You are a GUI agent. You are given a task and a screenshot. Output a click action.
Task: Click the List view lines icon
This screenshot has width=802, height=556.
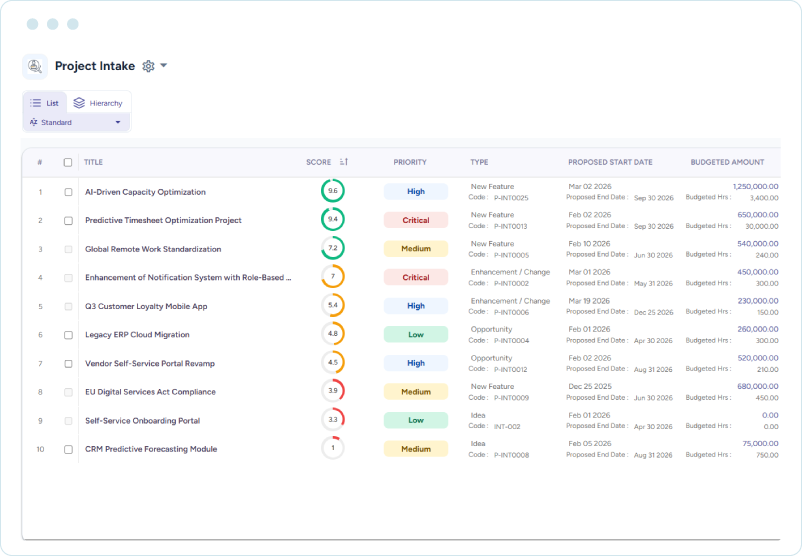pos(35,103)
